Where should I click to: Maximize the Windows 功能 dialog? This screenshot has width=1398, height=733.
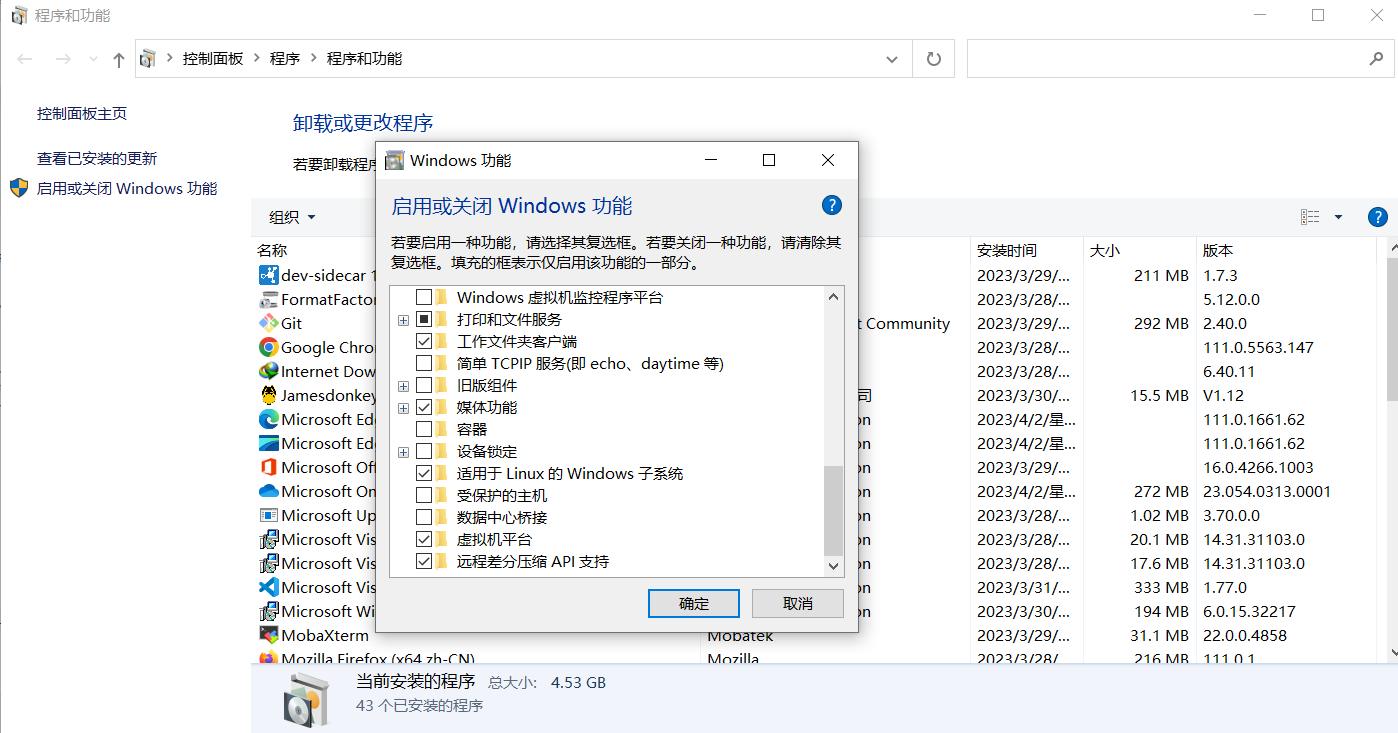click(x=769, y=160)
